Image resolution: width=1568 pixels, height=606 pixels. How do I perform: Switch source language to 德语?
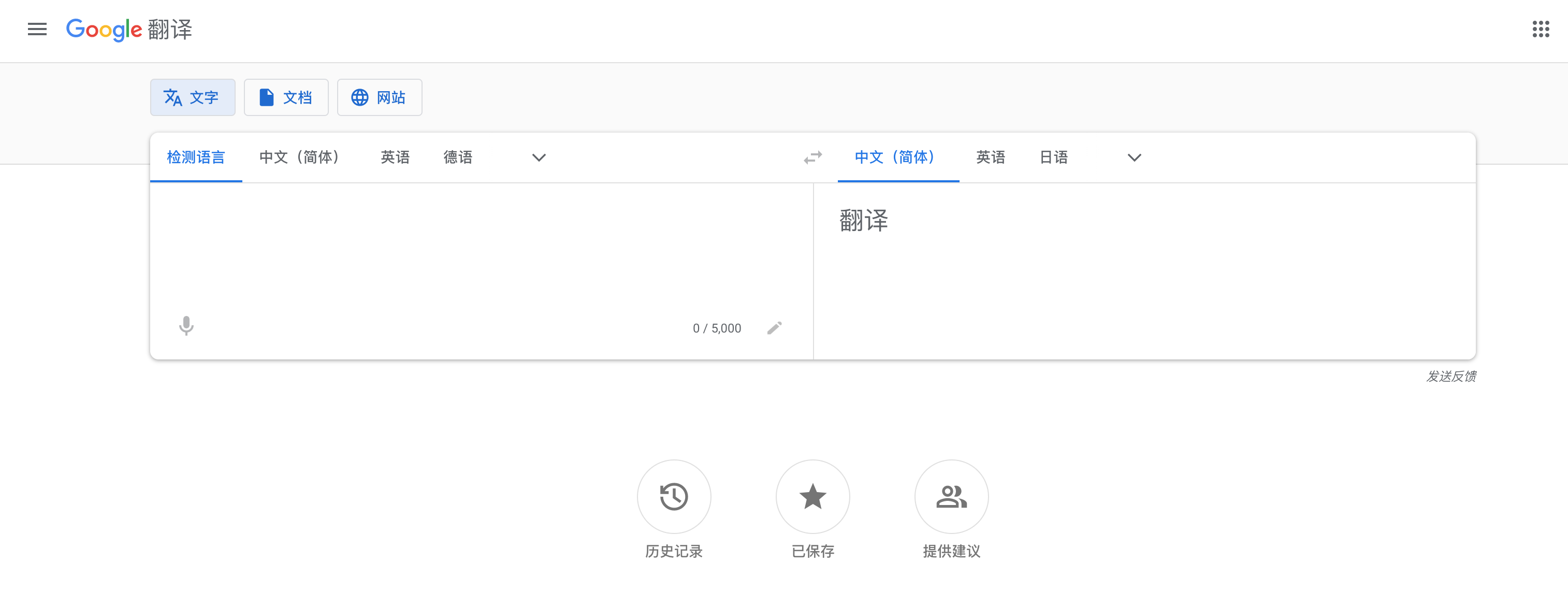click(x=458, y=157)
